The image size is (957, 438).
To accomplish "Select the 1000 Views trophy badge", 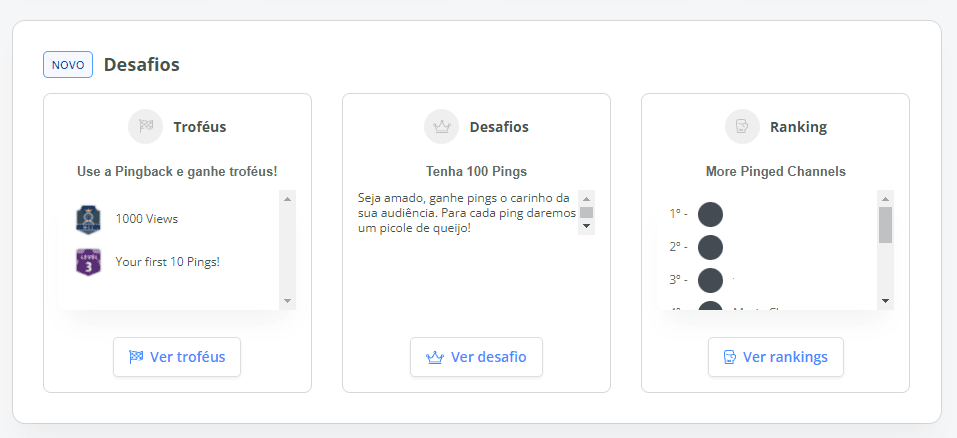I will (x=89, y=218).
